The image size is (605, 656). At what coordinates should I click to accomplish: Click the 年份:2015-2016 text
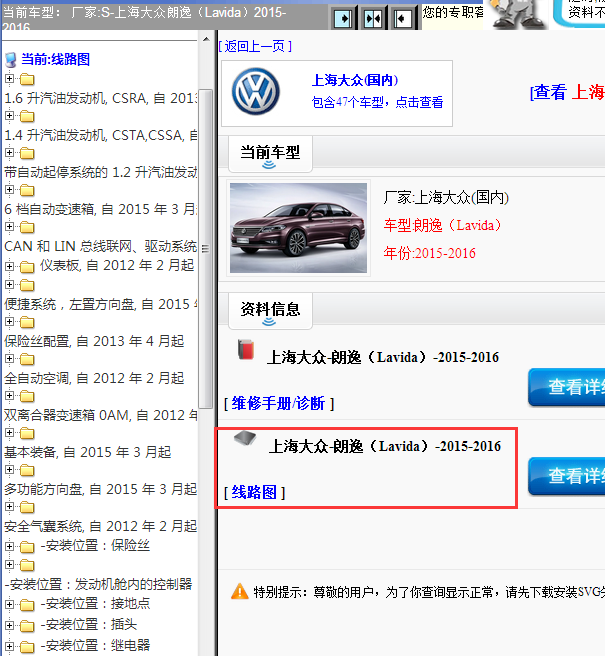(430, 253)
